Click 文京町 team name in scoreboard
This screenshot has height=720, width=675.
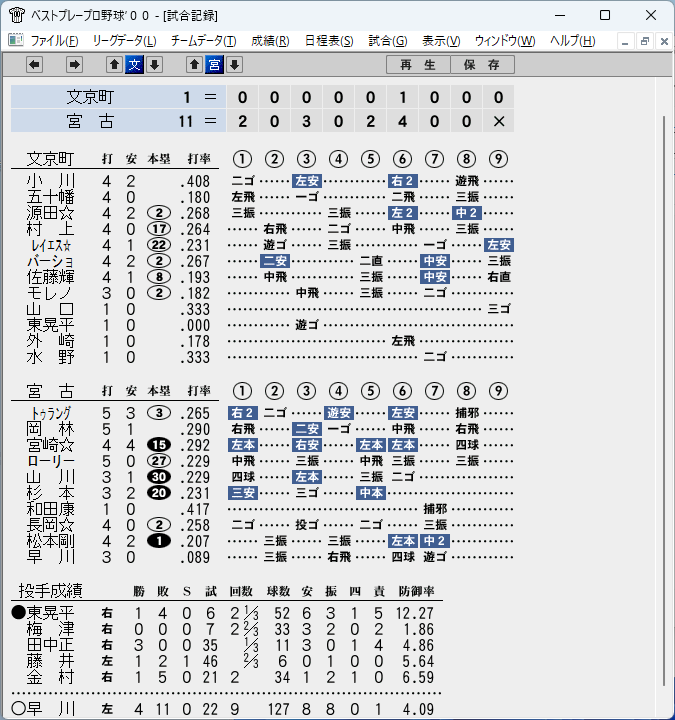click(90, 97)
